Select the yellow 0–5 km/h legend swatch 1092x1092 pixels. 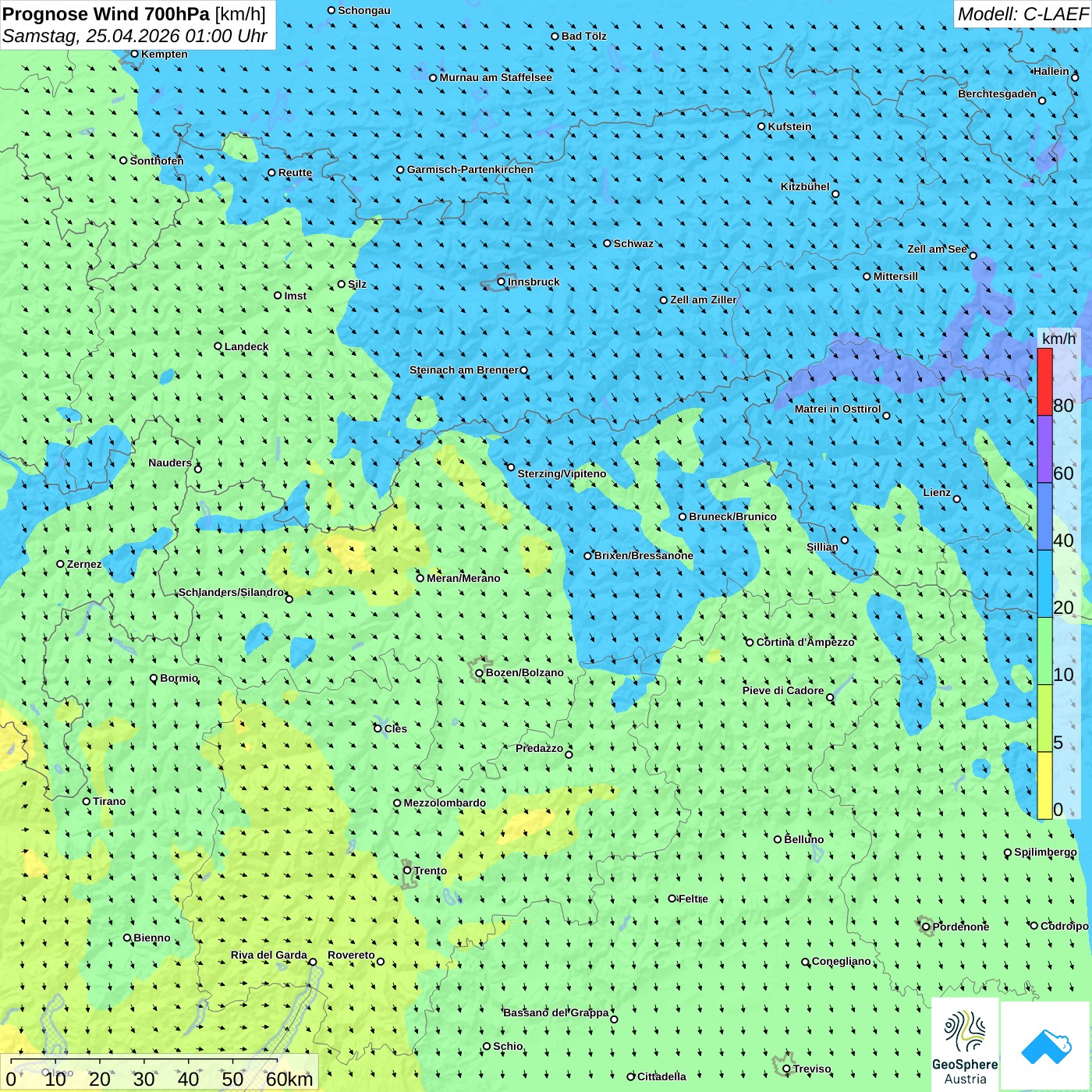coord(1044,785)
